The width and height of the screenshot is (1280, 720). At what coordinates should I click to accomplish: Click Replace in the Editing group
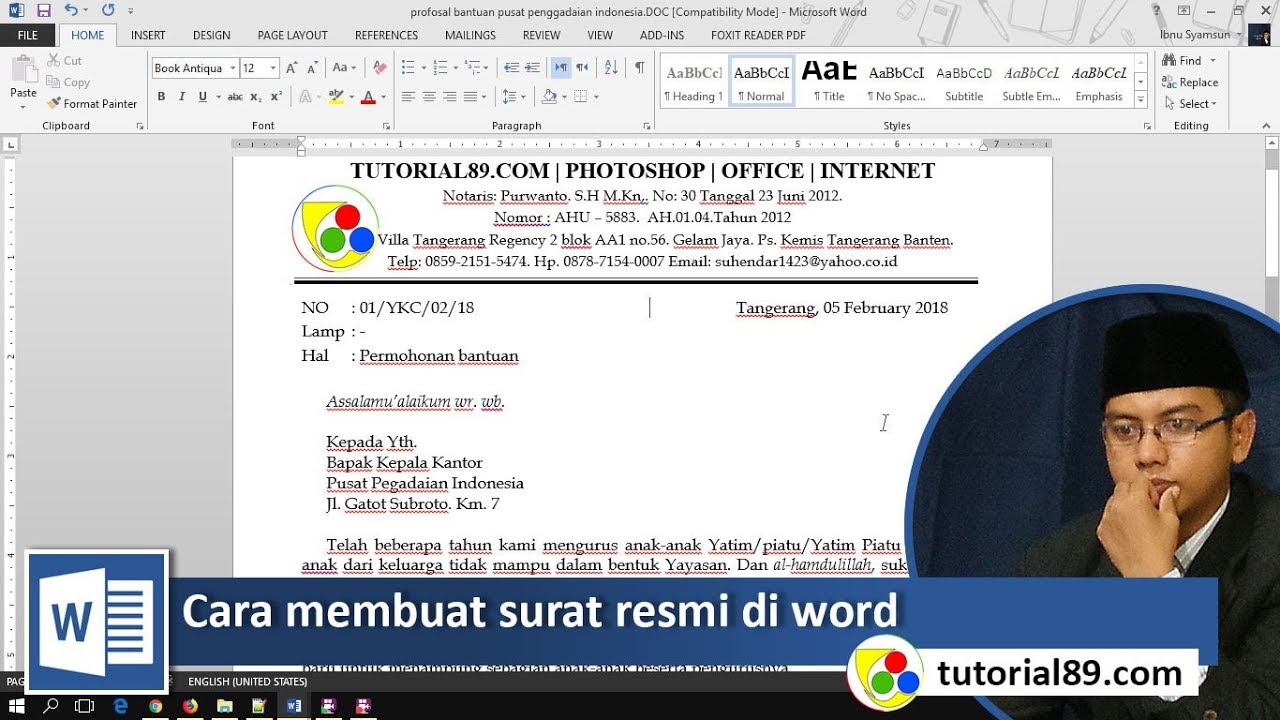coord(1190,82)
